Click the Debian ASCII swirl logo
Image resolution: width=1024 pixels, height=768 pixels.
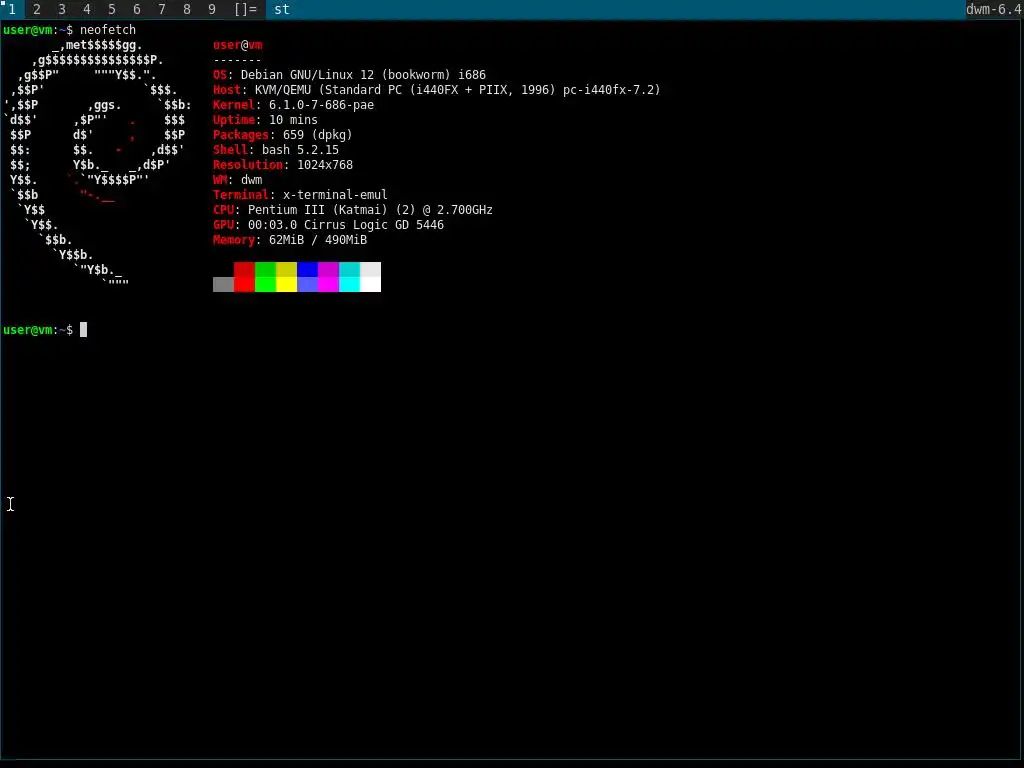97,163
